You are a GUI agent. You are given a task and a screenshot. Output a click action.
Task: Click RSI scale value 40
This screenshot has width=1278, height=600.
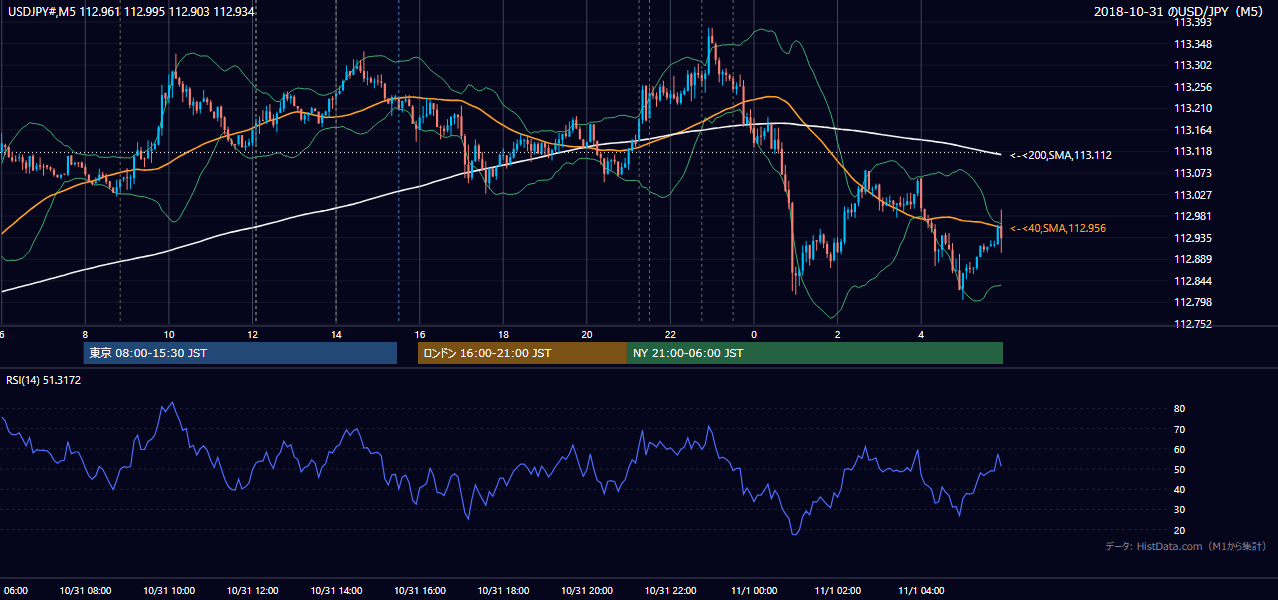tap(1180, 490)
